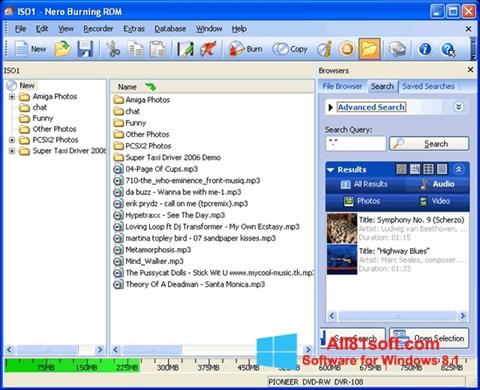Click the Search button
Image resolution: width=480 pixels, height=390 pixels.
click(429, 144)
